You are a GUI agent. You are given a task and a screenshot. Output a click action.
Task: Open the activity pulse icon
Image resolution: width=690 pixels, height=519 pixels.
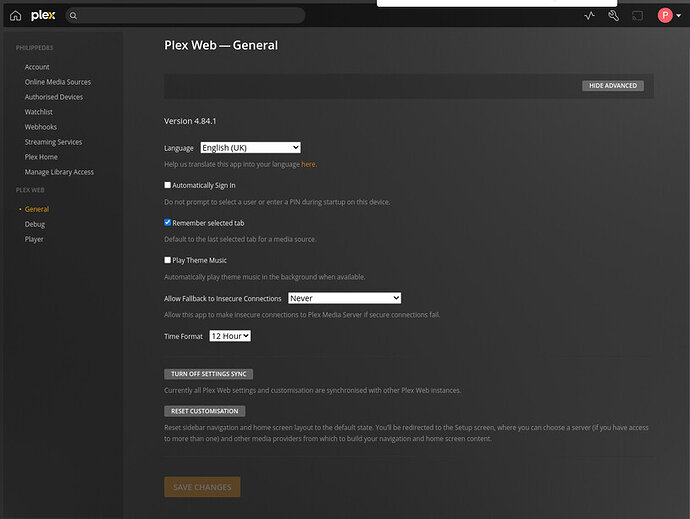(589, 16)
